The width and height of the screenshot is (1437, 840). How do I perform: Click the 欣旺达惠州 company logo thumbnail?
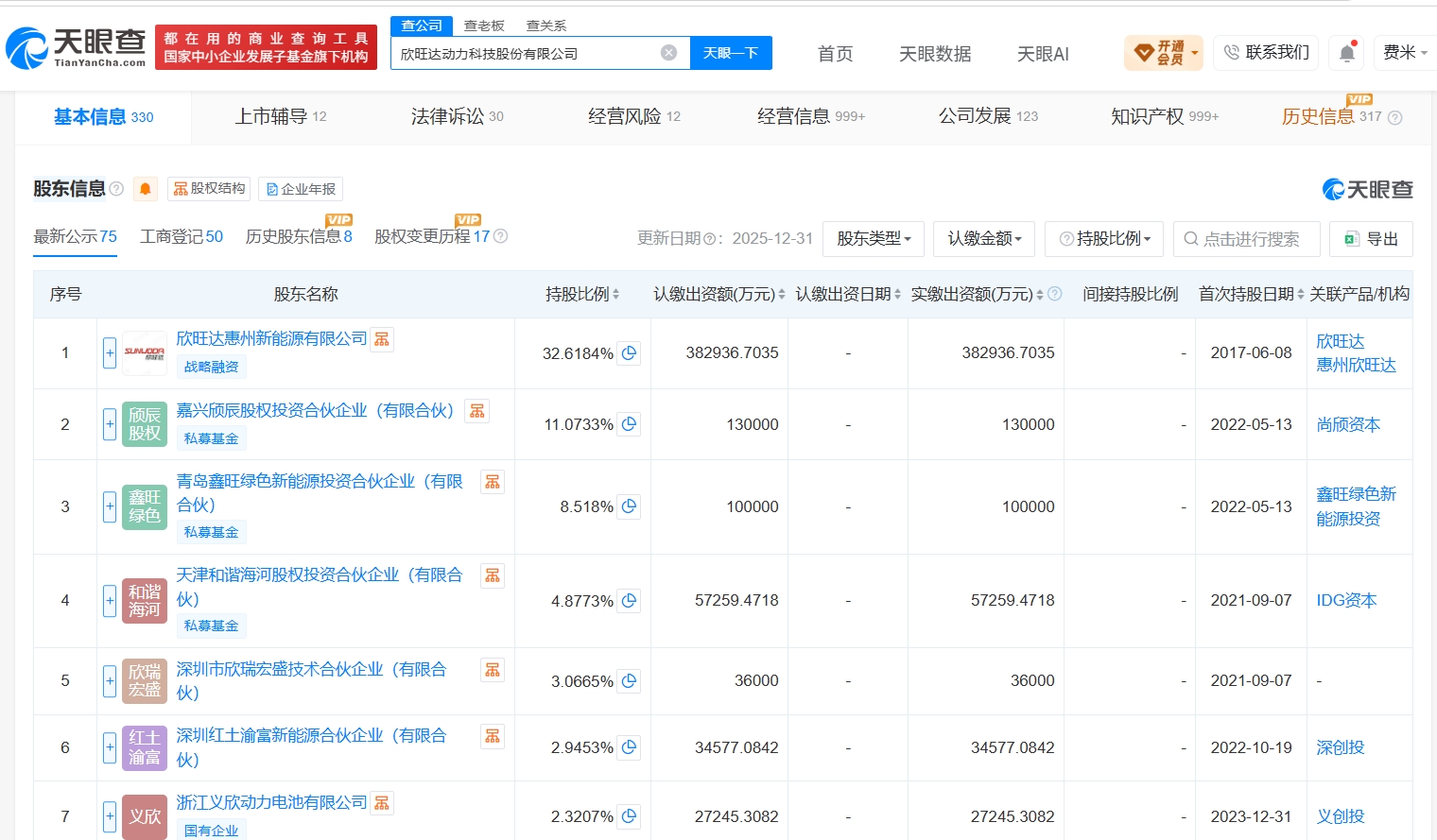[x=145, y=352]
